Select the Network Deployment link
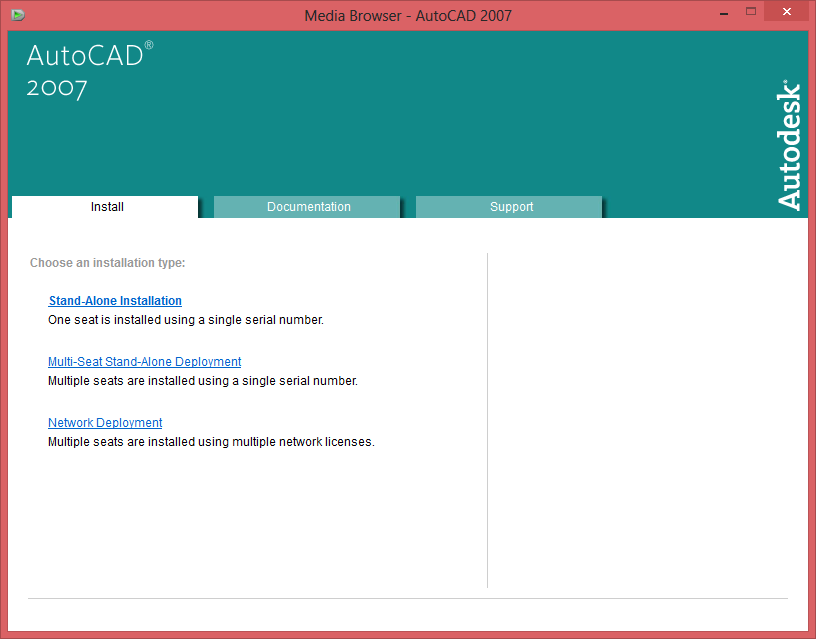This screenshot has height=639, width=816. [x=105, y=423]
